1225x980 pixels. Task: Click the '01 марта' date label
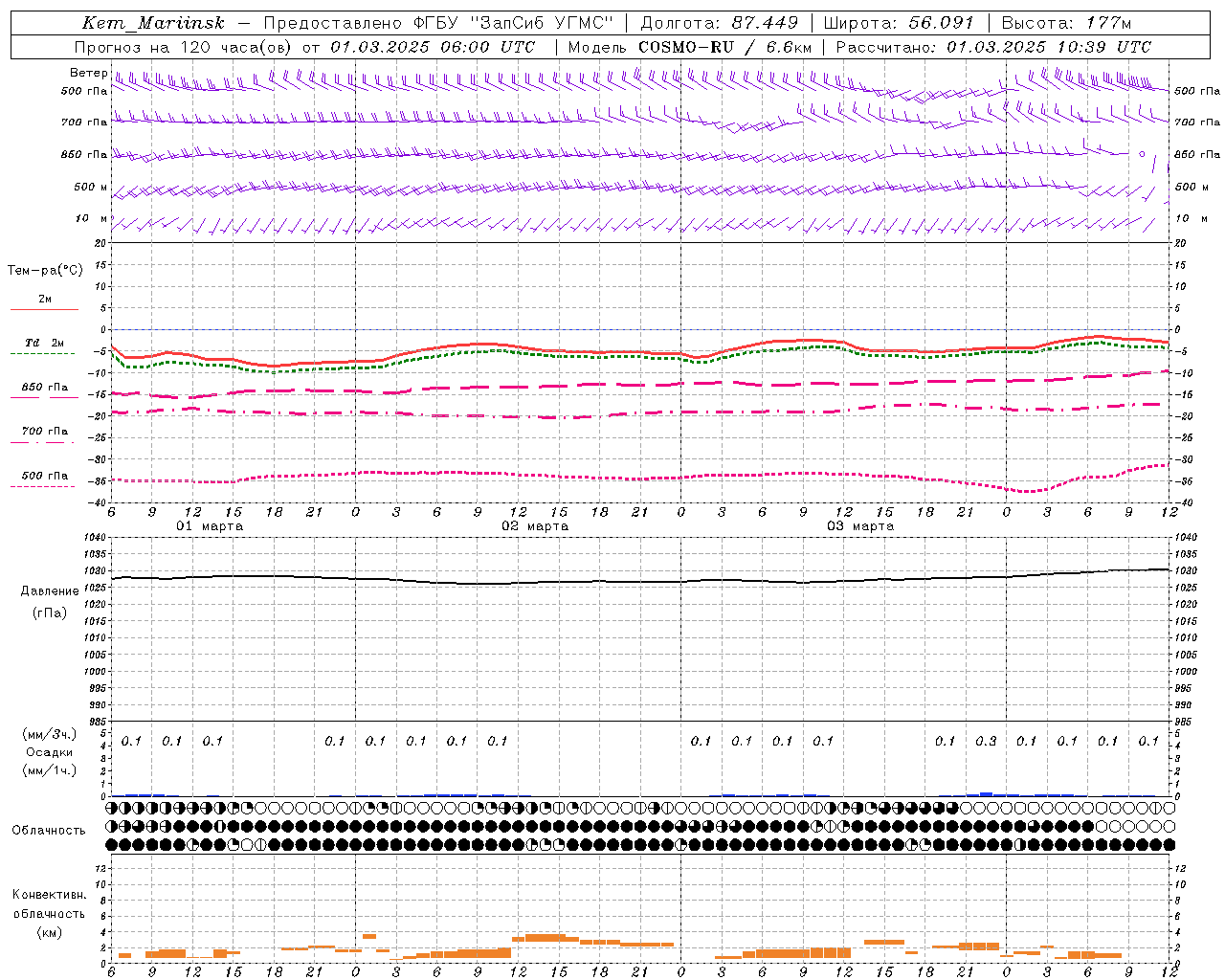point(210,526)
